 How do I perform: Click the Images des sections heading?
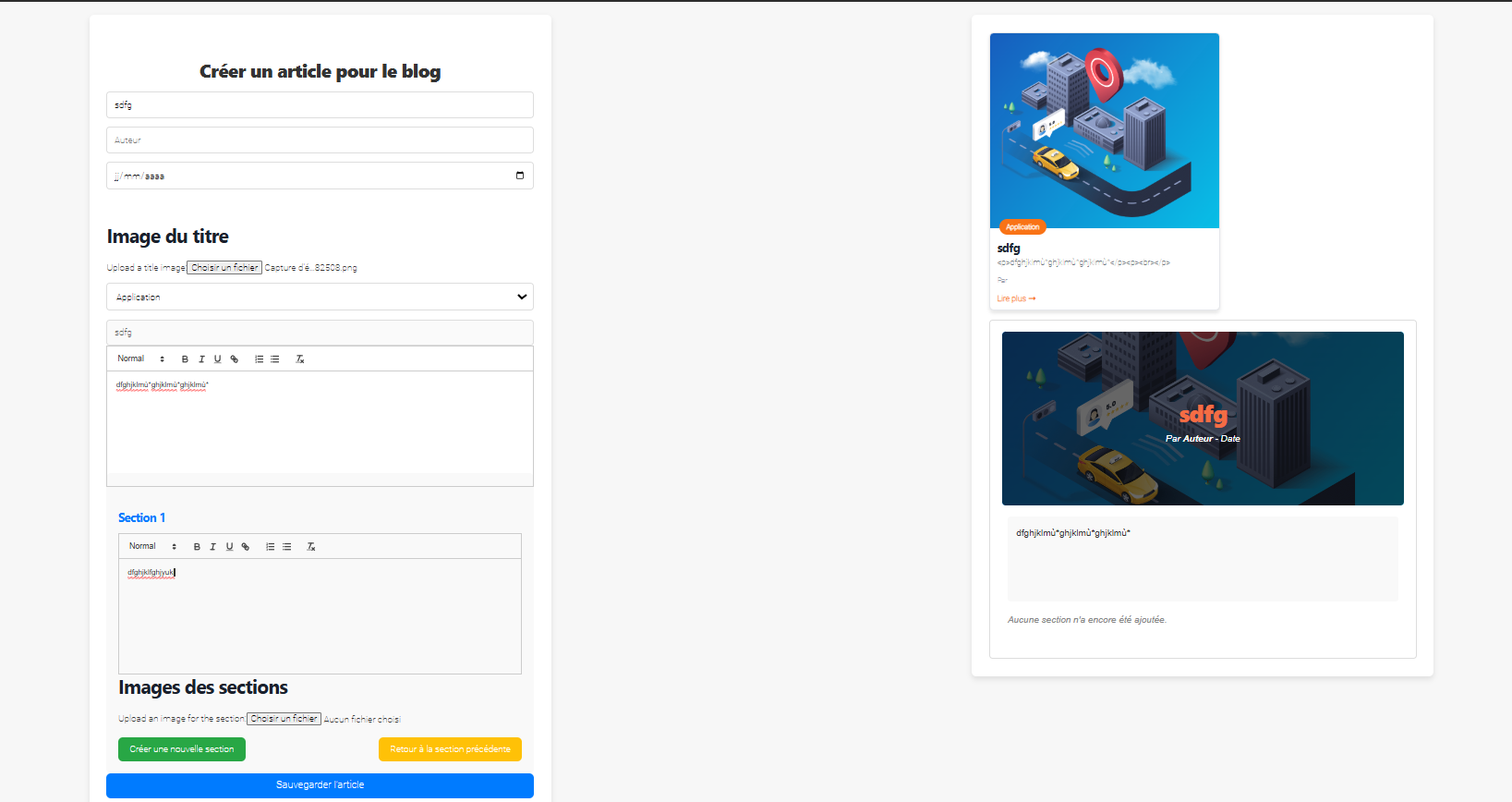[203, 688]
